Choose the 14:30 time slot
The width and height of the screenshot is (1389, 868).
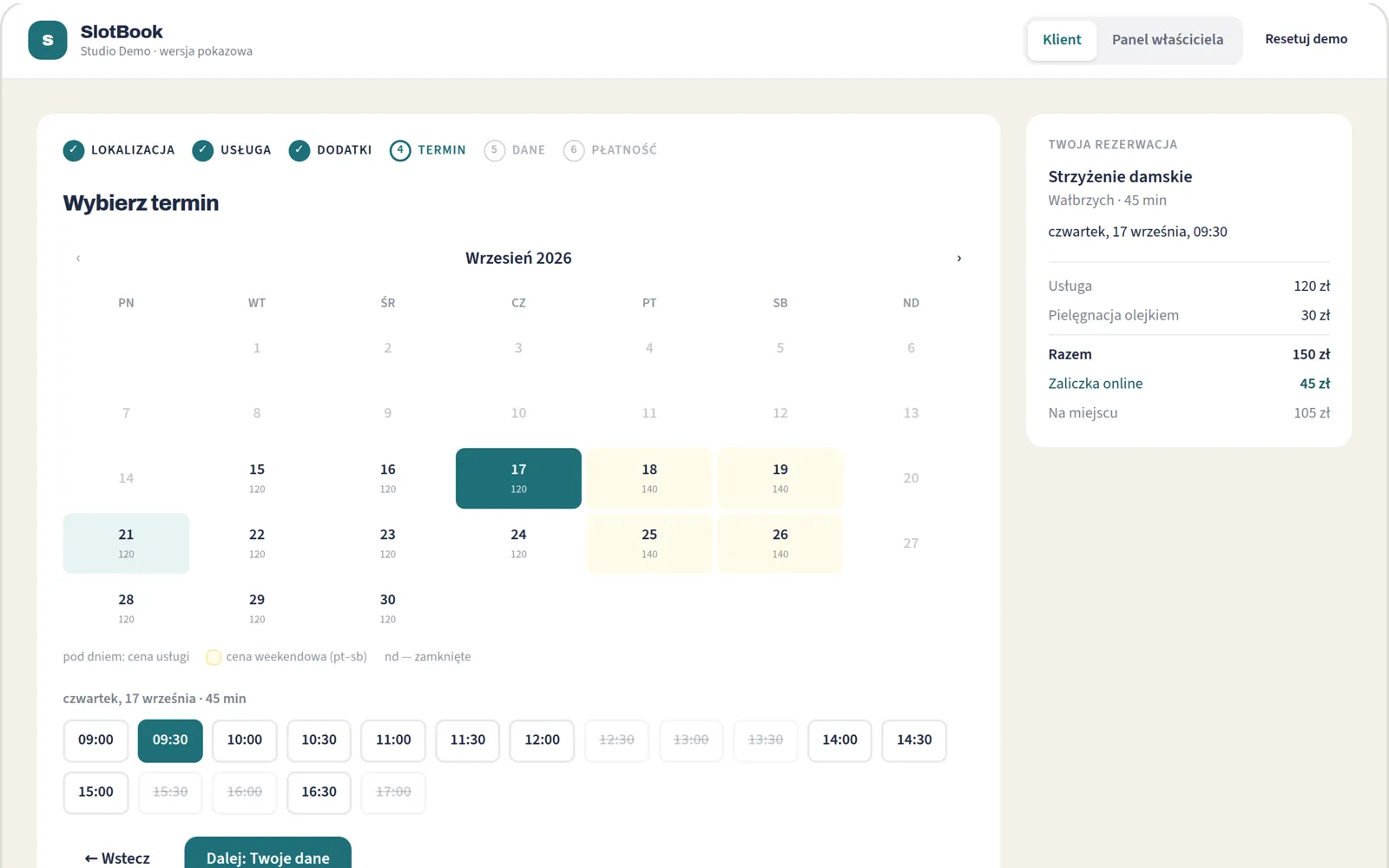pos(914,740)
